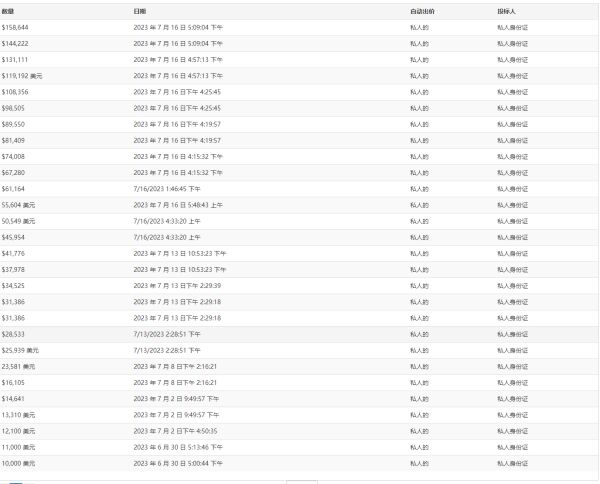Select the $89,550 bid amount
The height and width of the screenshot is (484, 600).
point(15,124)
